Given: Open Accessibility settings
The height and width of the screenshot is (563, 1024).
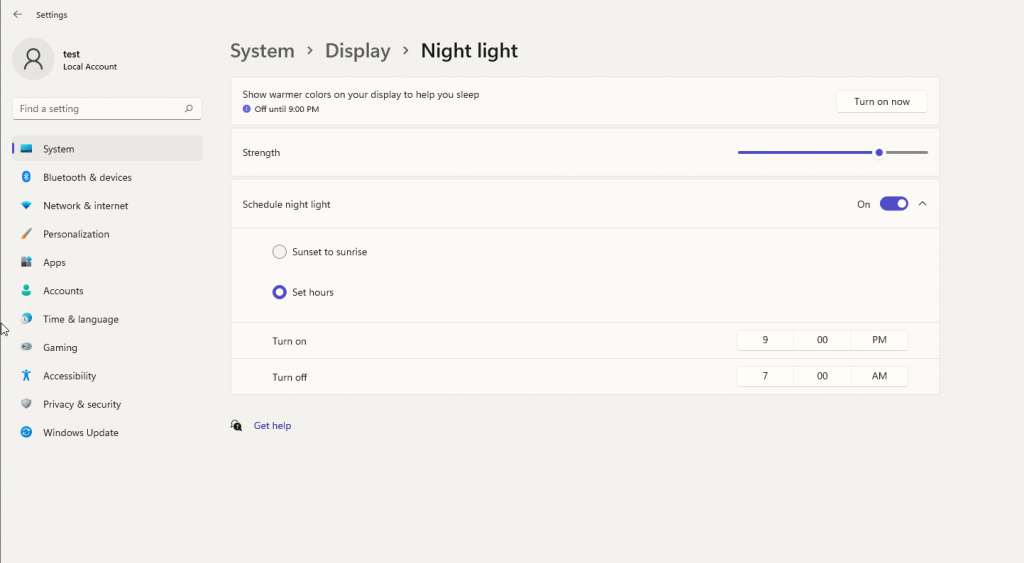Looking at the screenshot, I should (x=107, y=376).
